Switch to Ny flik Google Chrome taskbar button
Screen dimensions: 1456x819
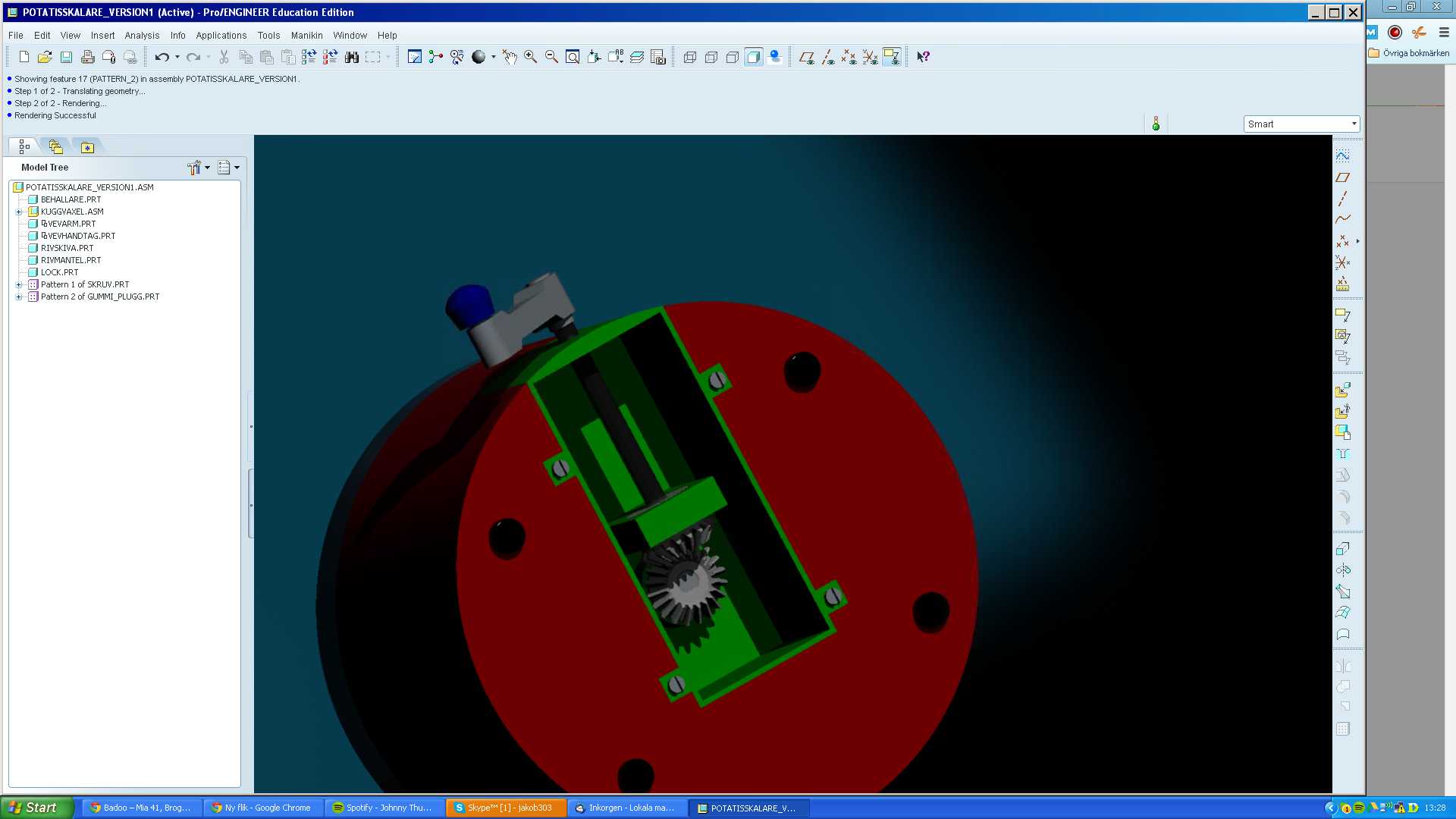(x=264, y=808)
